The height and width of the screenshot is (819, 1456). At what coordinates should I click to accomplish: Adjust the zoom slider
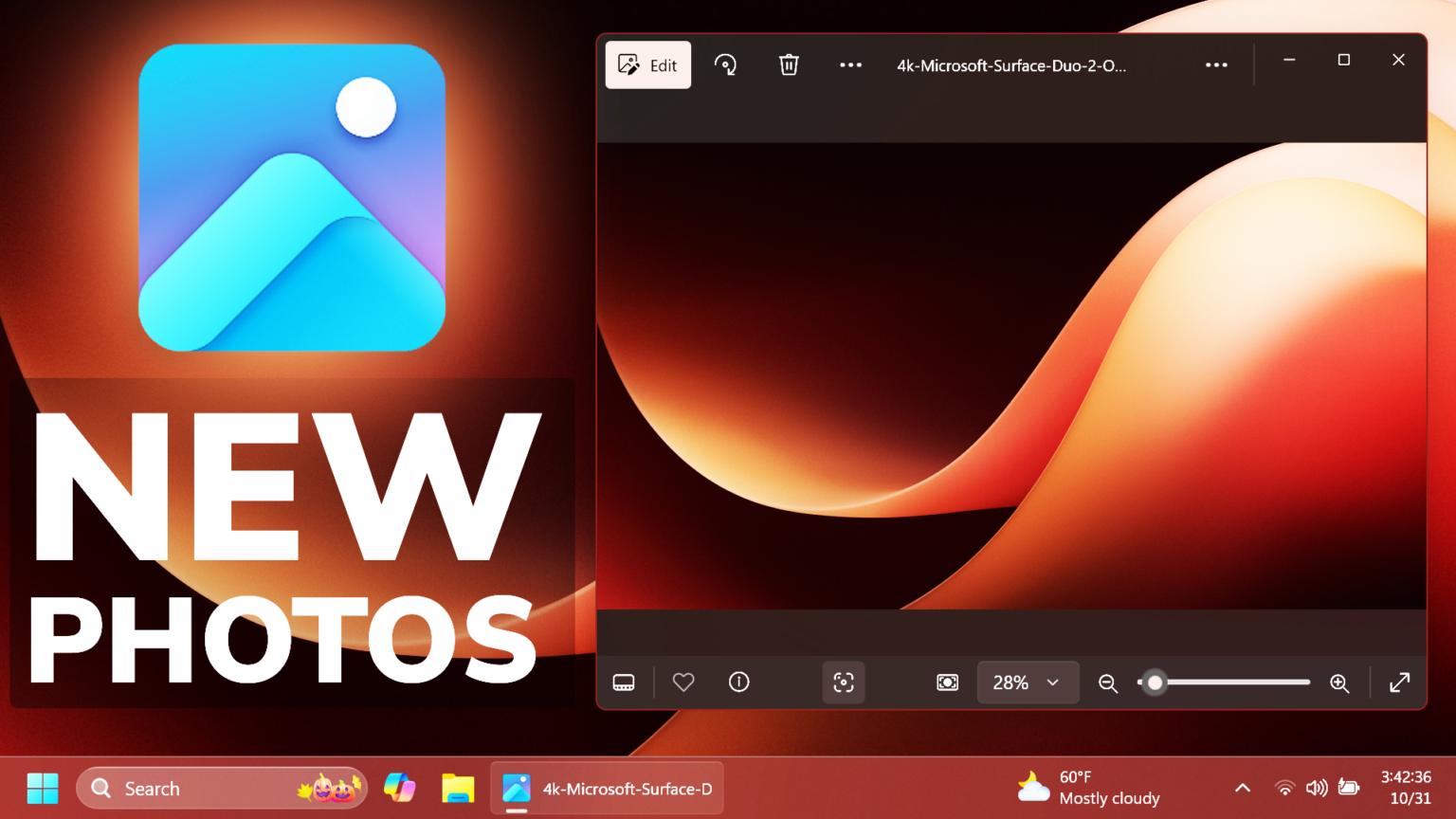1155,682
